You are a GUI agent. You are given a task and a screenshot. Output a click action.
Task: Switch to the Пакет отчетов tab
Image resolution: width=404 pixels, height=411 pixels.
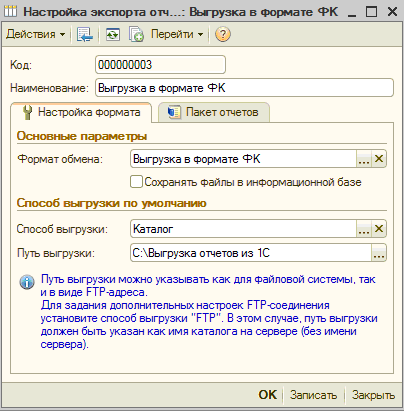(x=214, y=112)
